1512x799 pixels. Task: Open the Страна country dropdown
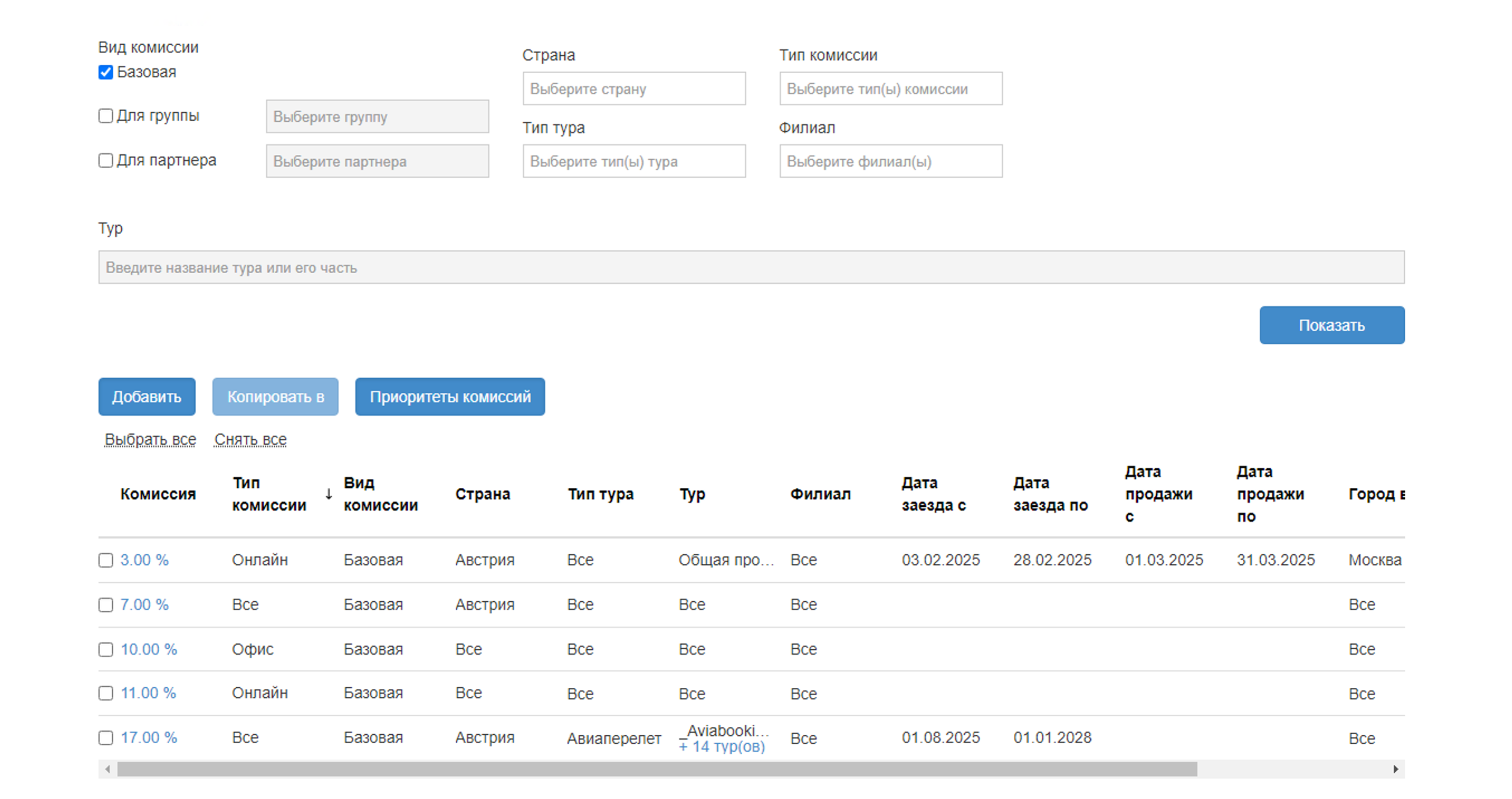[x=634, y=89]
